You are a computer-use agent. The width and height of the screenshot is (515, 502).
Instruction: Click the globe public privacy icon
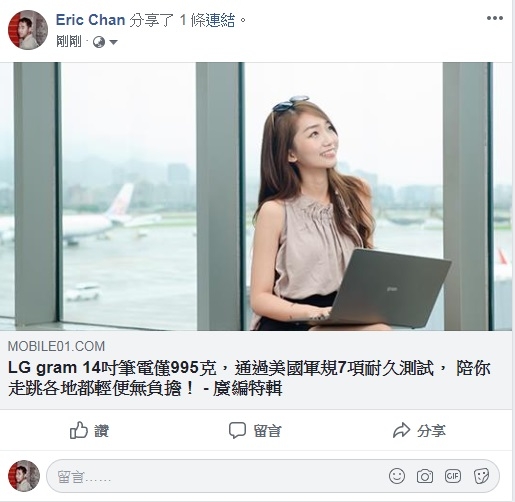[99, 42]
